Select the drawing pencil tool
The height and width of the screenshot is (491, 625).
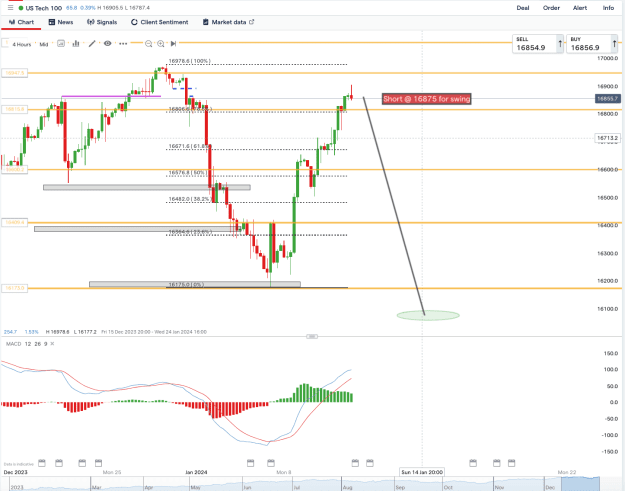pyautogui.click(x=92, y=43)
